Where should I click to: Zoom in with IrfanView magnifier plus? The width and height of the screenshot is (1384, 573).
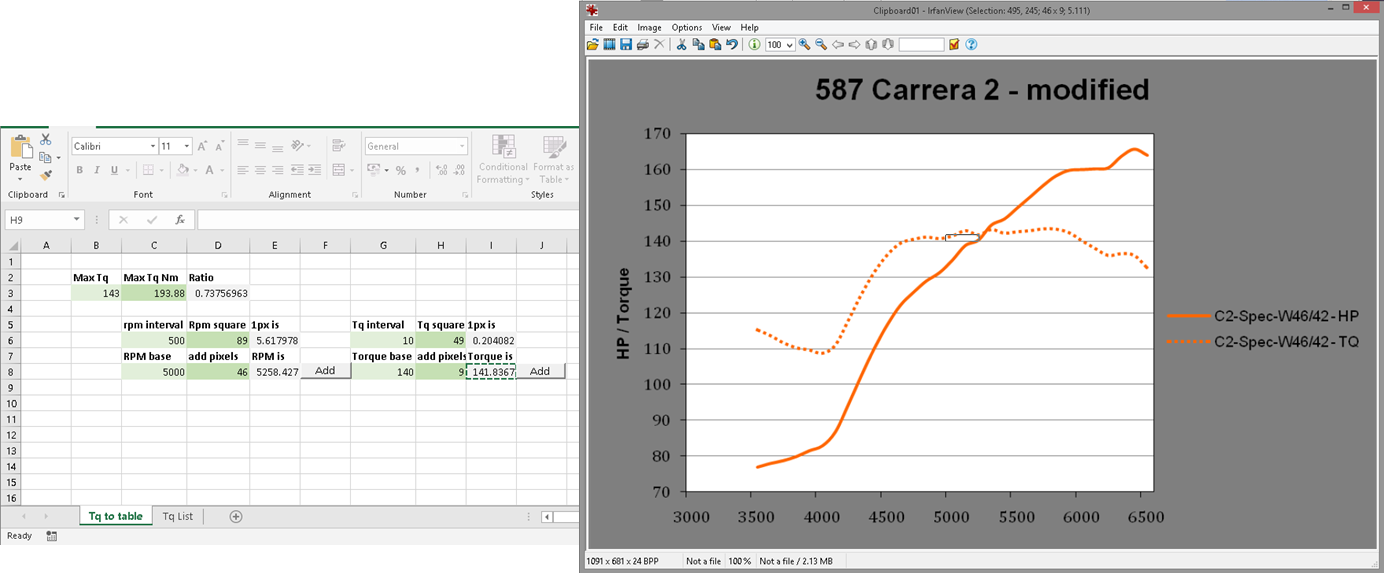click(x=804, y=44)
